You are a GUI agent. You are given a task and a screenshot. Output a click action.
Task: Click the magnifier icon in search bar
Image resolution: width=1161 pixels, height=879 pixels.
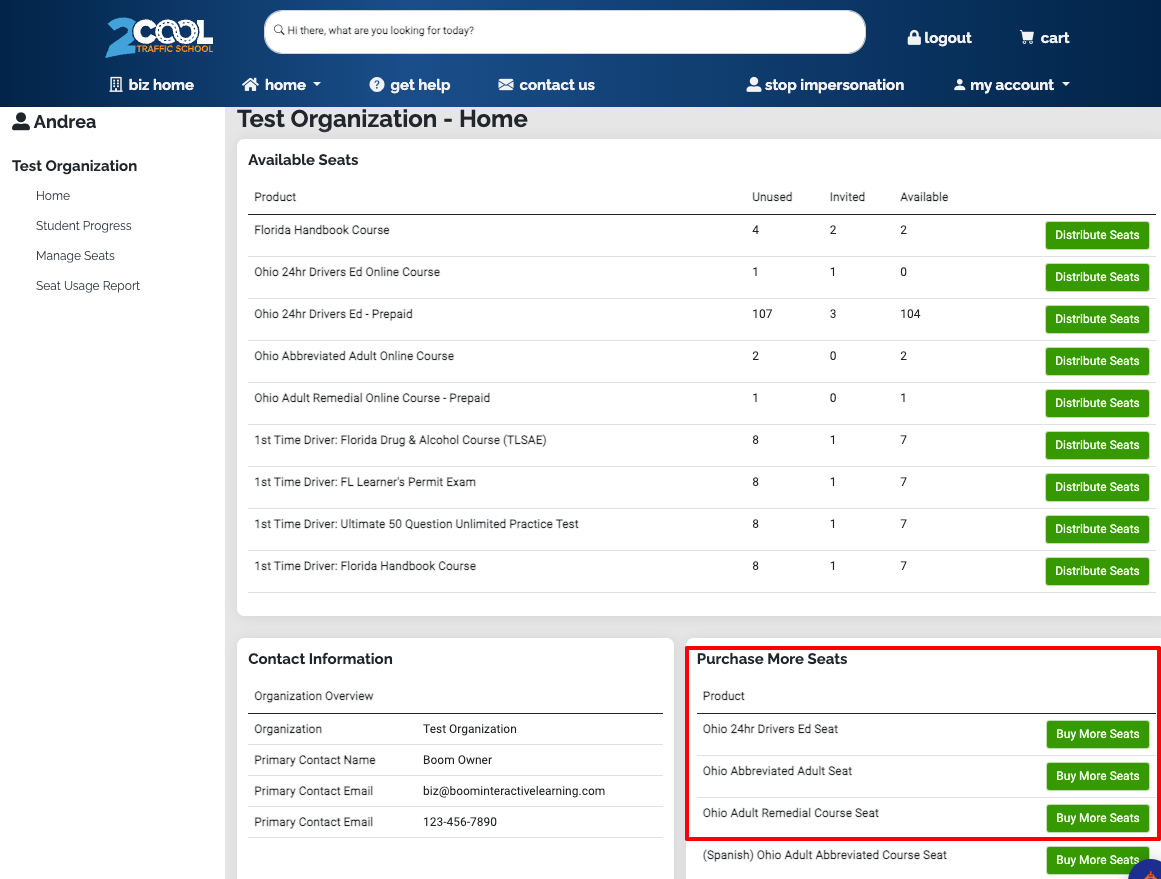[x=279, y=30]
